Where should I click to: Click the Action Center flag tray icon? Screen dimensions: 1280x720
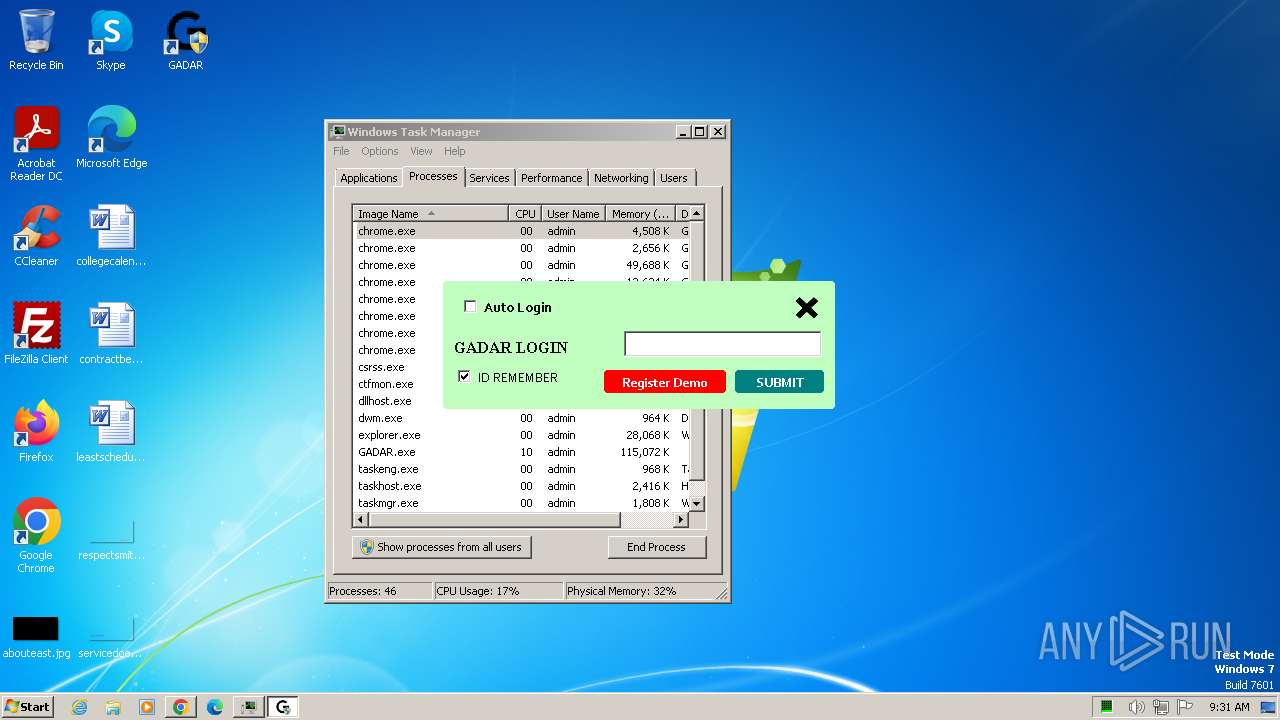click(x=1184, y=707)
